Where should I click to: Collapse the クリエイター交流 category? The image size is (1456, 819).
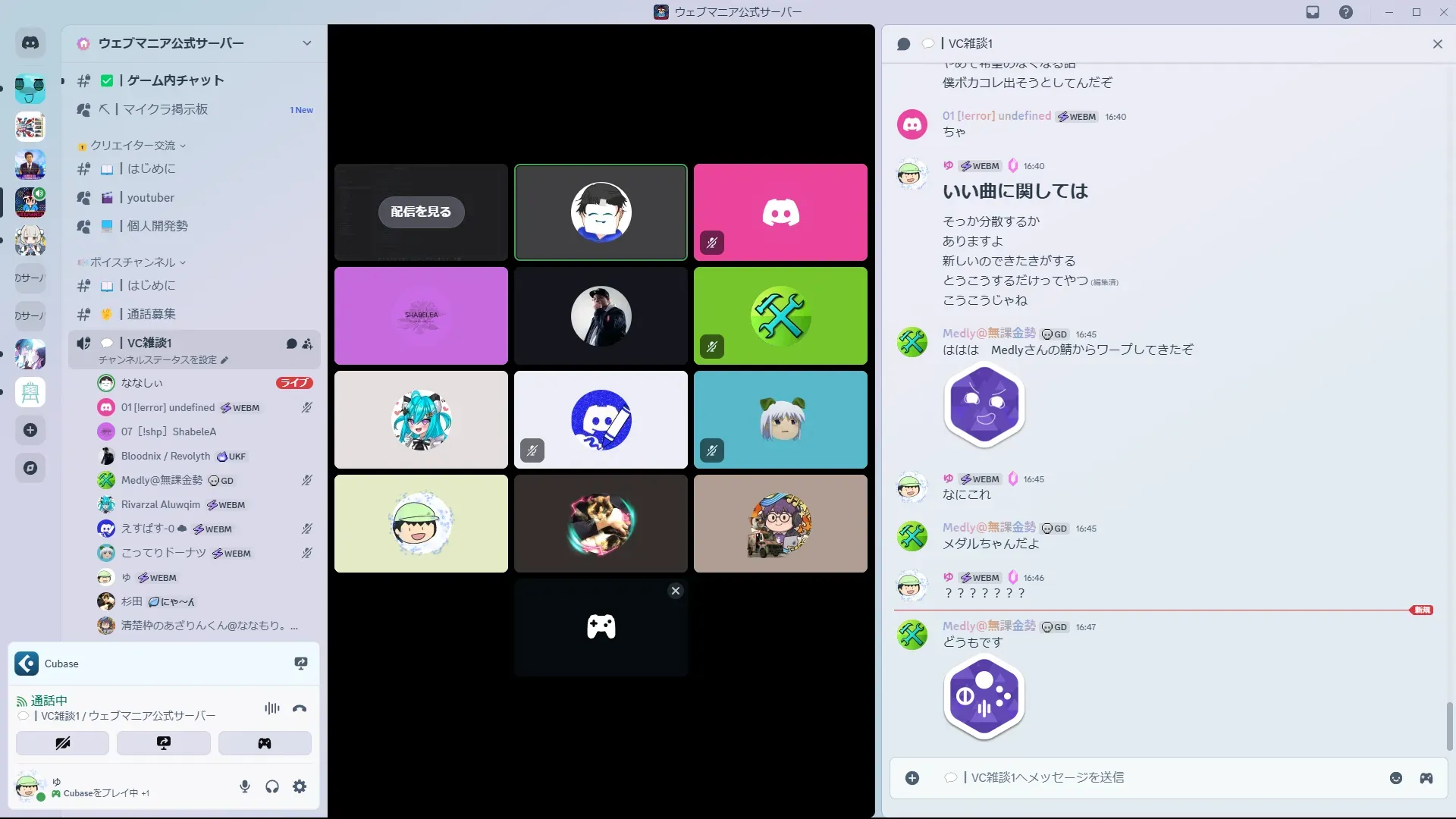pos(133,146)
